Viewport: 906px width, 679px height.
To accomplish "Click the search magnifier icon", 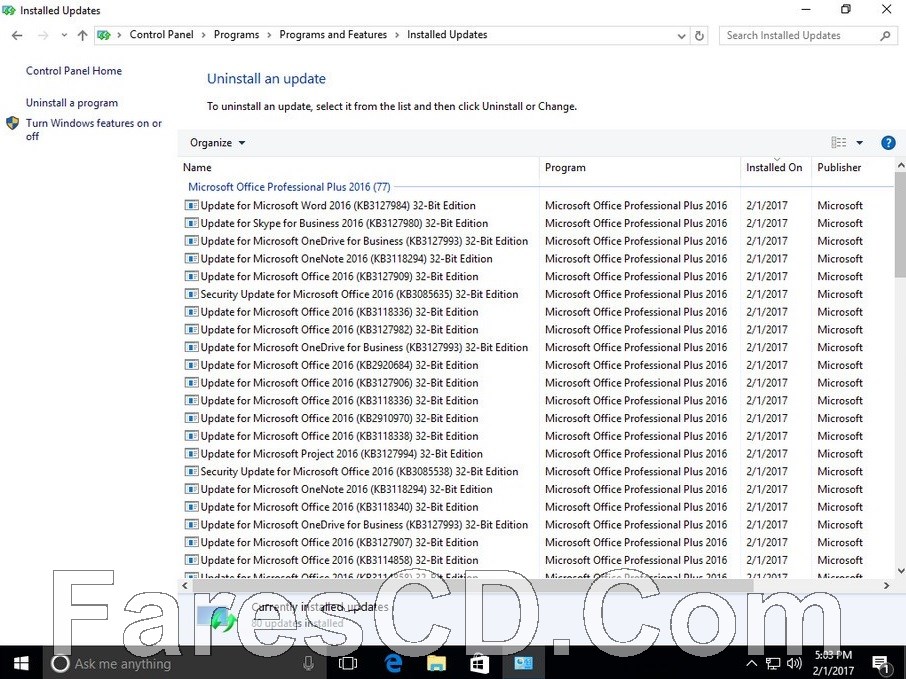I will tap(885, 36).
